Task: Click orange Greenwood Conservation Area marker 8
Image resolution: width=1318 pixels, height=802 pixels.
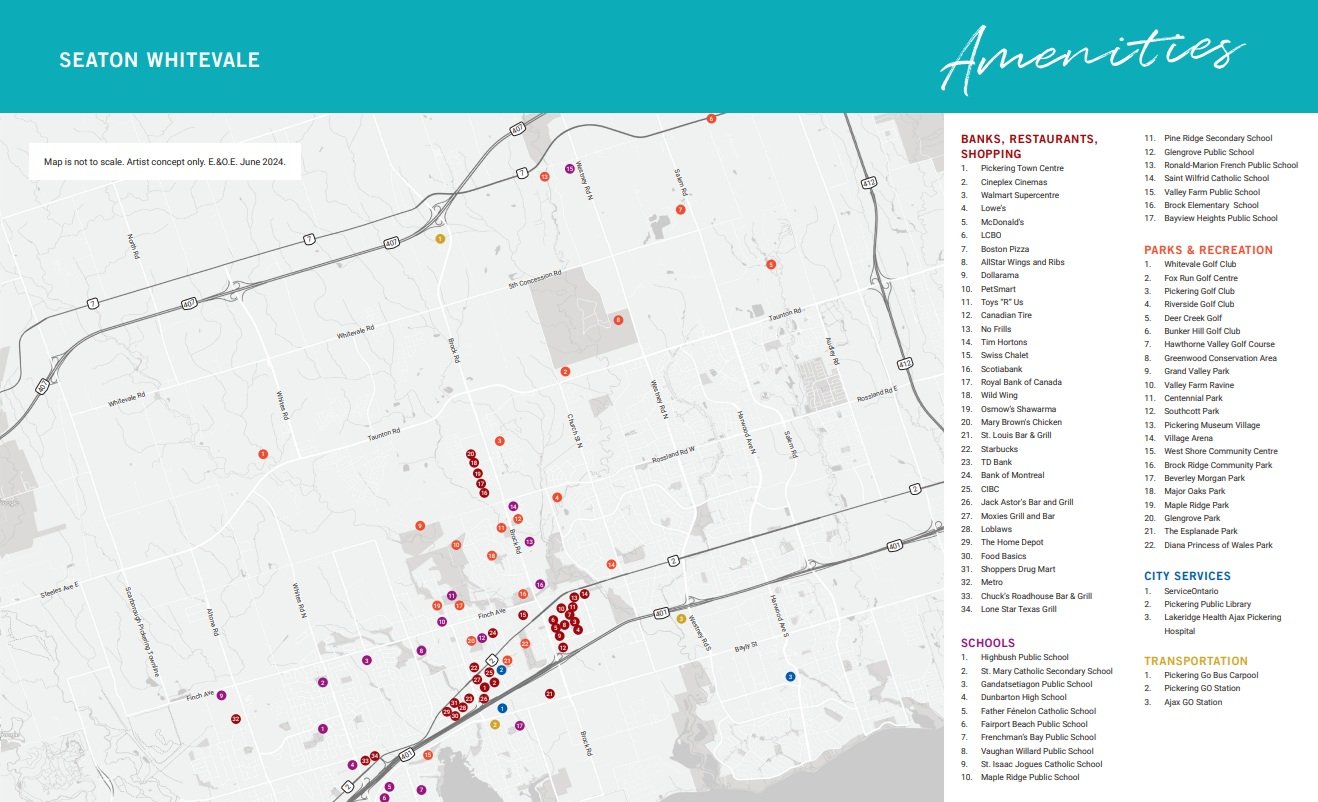Action: [618, 320]
